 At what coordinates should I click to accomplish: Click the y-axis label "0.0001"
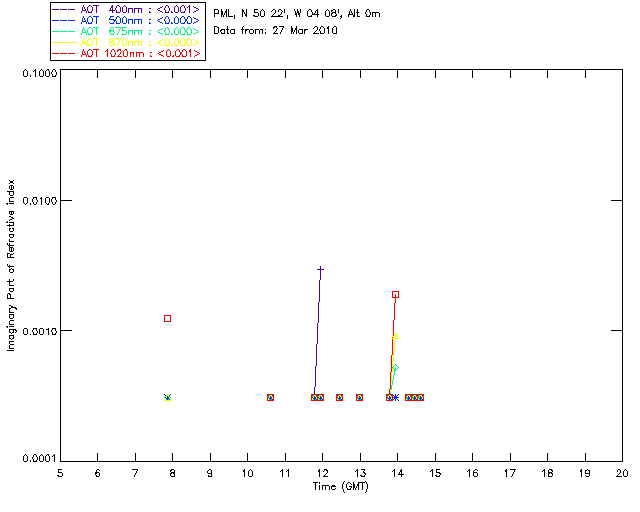40,459
